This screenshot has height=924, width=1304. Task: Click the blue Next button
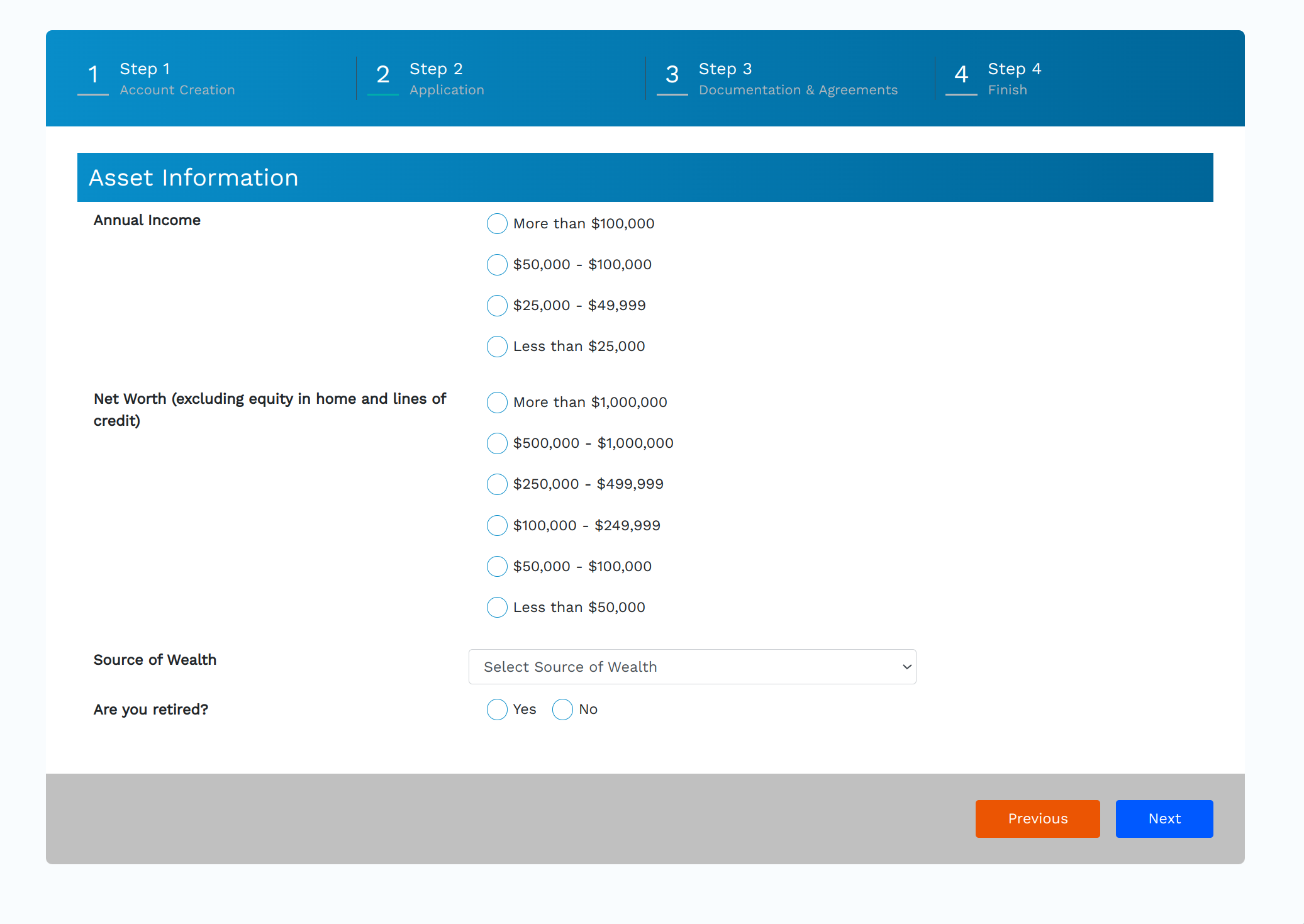click(x=1164, y=818)
